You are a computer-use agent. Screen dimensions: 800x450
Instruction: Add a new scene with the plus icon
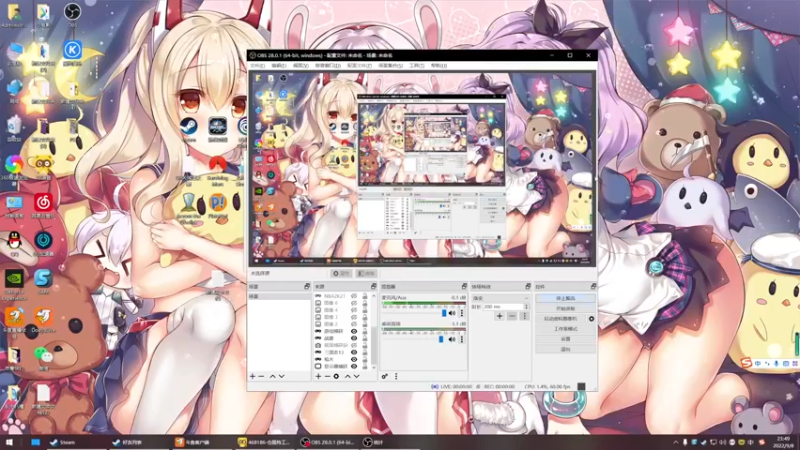(x=253, y=376)
